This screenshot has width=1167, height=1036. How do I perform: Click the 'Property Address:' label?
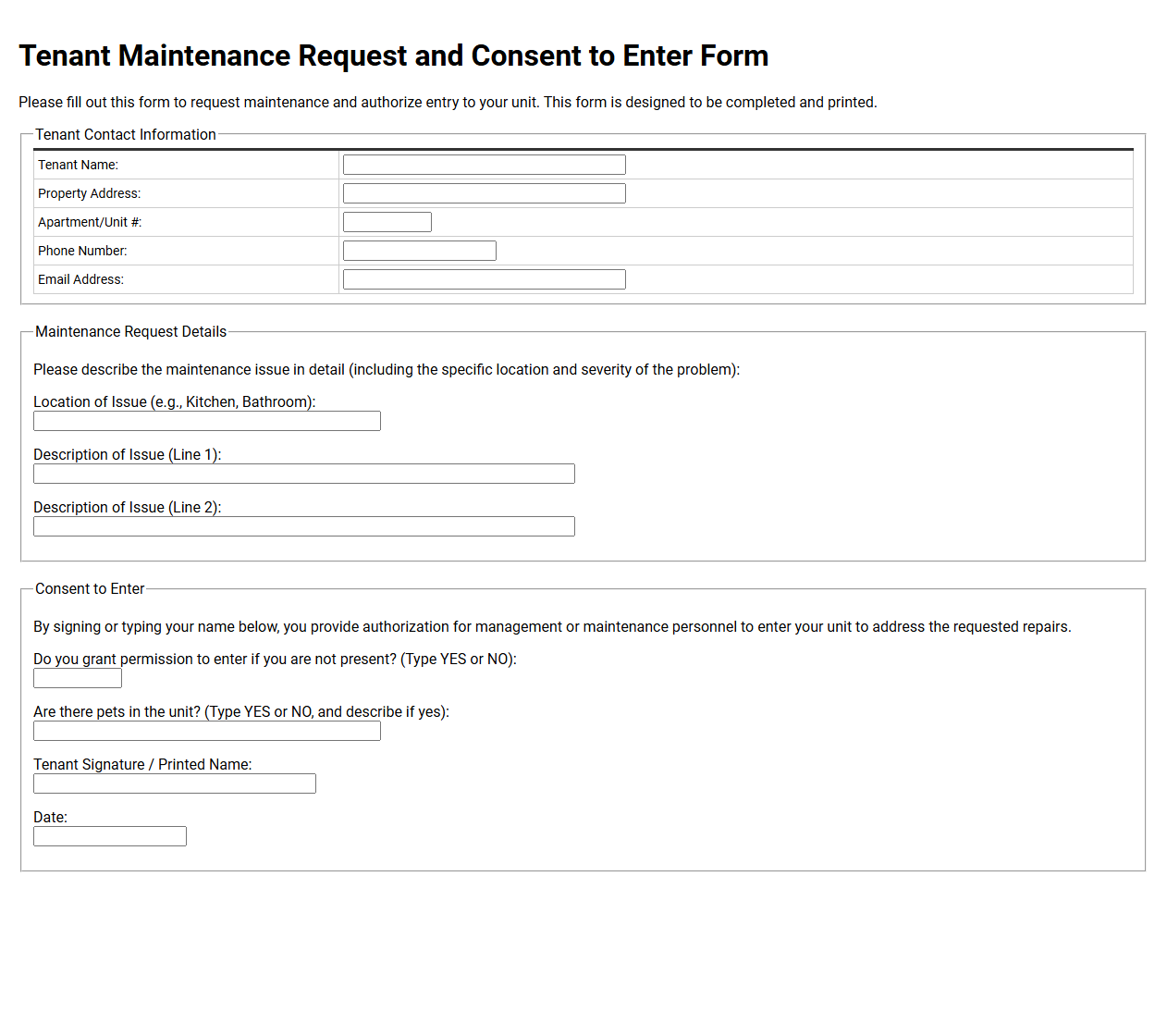click(x=90, y=193)
